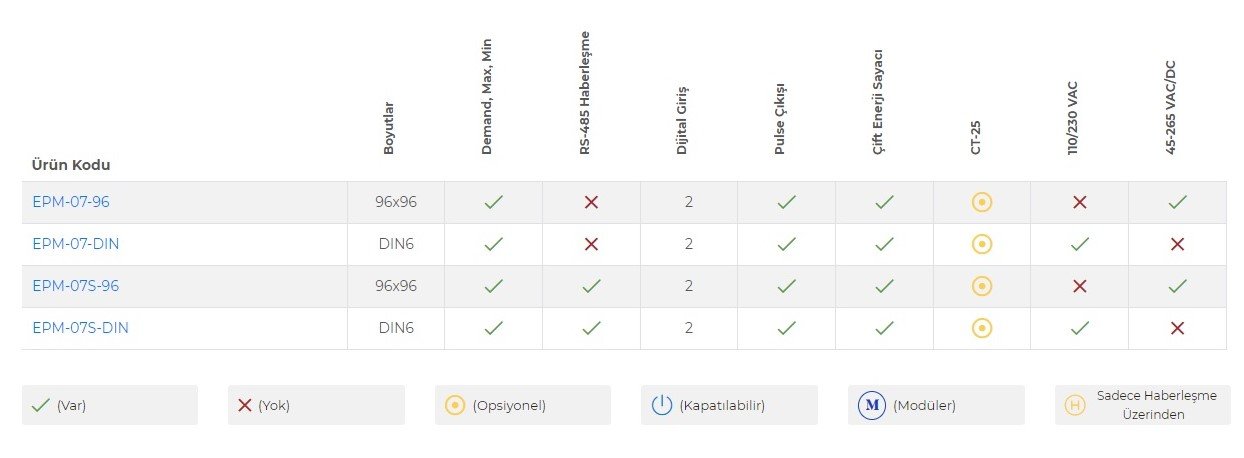Click the Boyutlar column header
1244x458 pixels.
[389, 128]
